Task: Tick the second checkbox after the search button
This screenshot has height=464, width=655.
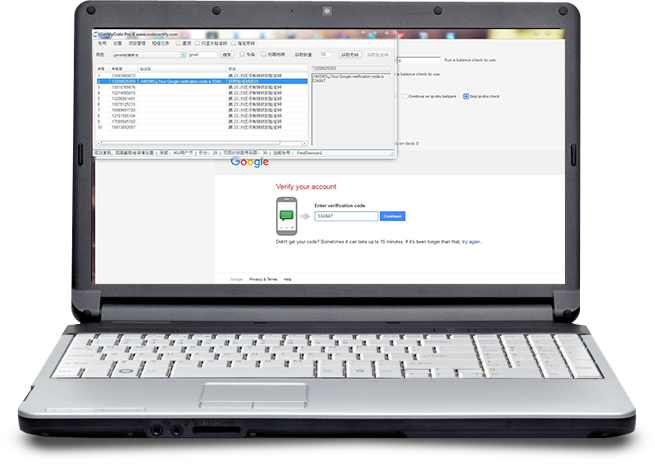Action: (x=264, y=55)
